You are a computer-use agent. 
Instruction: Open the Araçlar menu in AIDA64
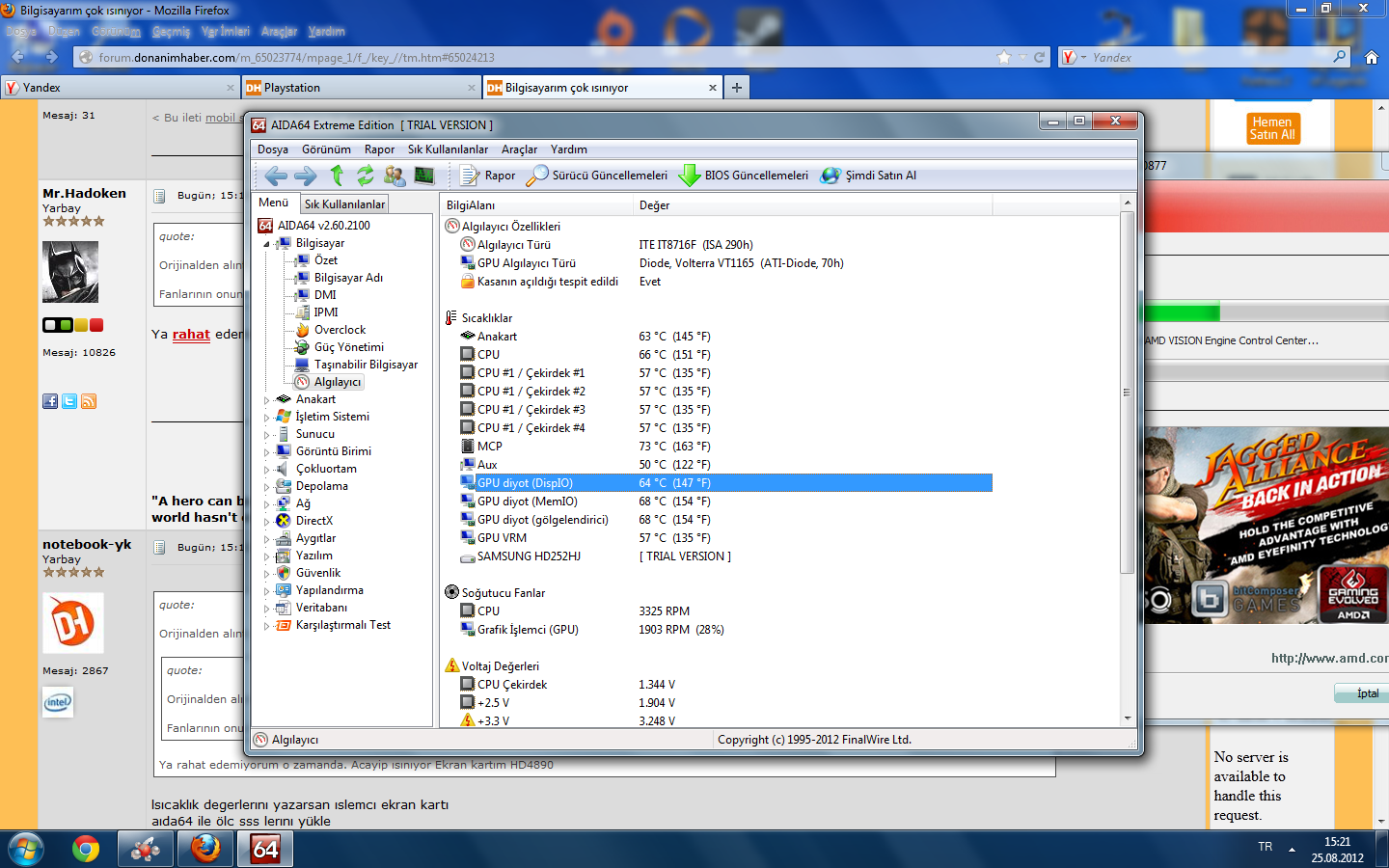[x=519, y=149]
